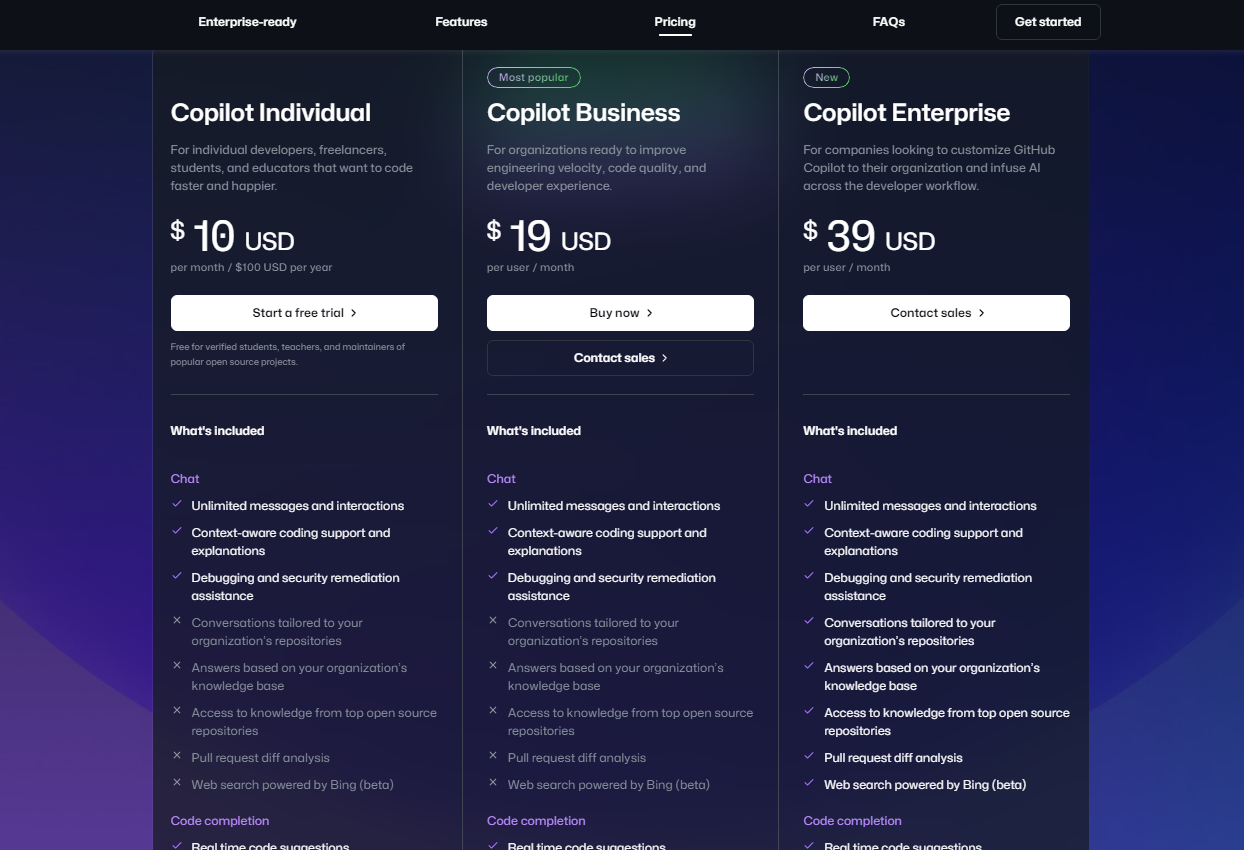Go to the Features nav section
The width and height of the screenshot is (1244, 850).
click(x=461, y=22)
